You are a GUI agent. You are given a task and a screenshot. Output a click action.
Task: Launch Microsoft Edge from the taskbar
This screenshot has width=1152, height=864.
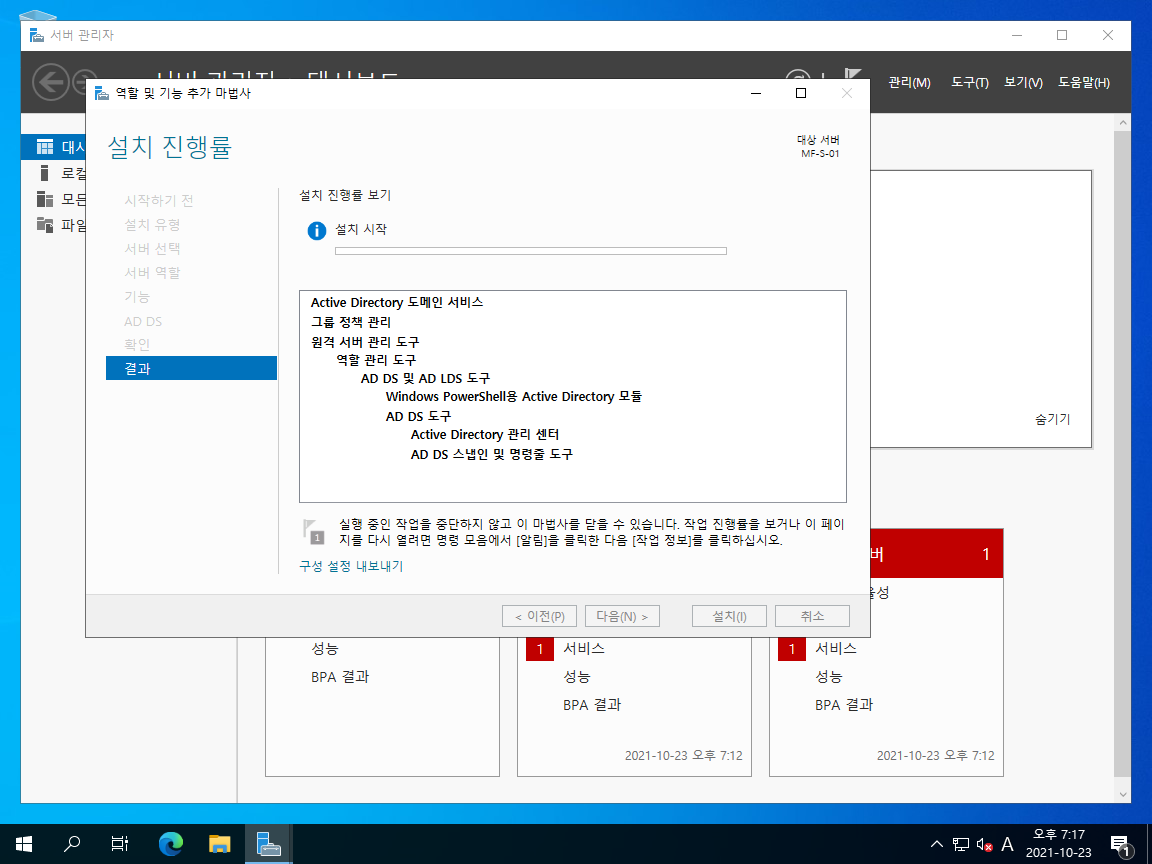tap(170, 843)
